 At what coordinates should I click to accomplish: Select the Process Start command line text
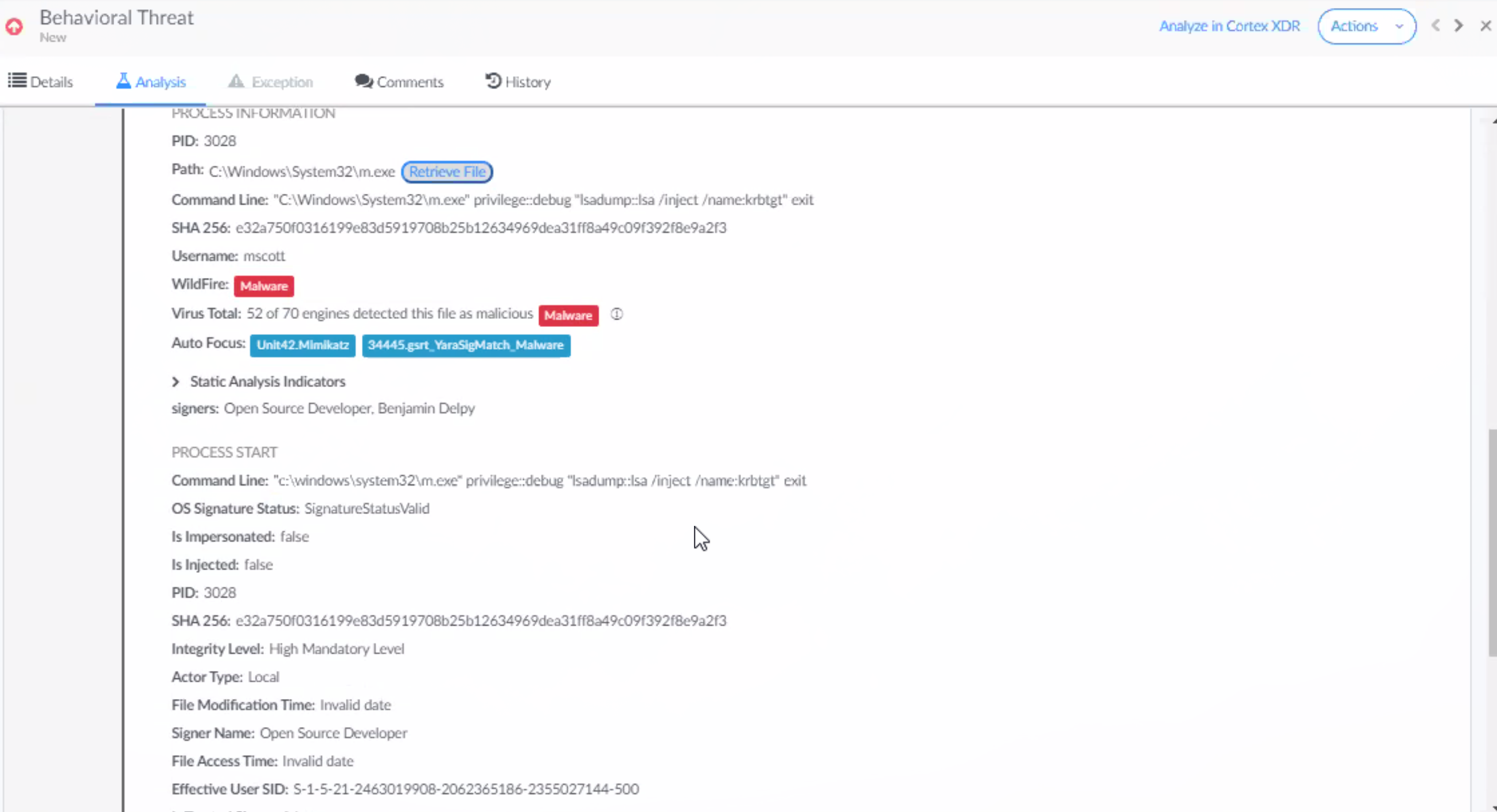click(x=540, y=481)
